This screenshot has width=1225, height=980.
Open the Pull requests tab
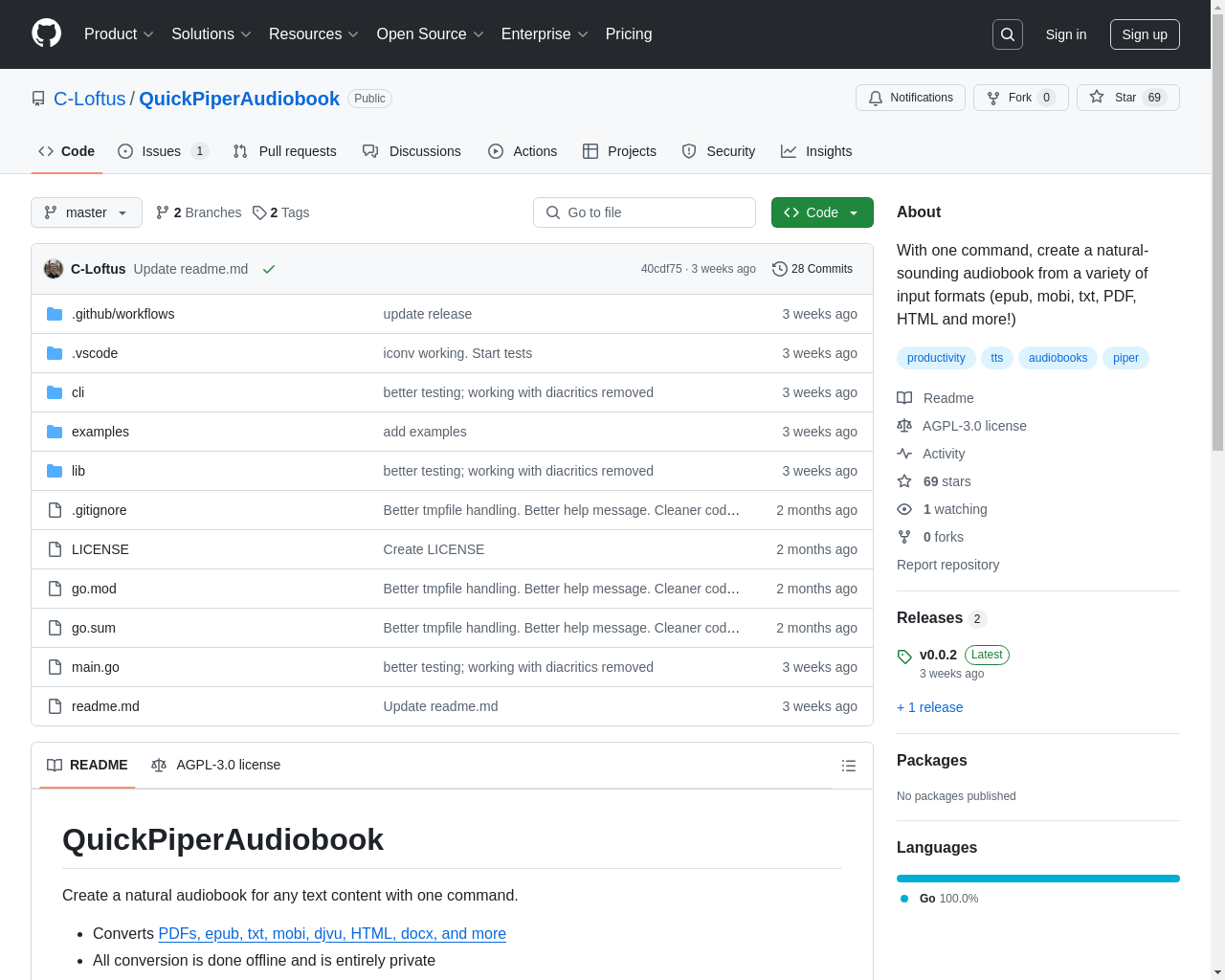pyautogui.click(x=285, y=151)
